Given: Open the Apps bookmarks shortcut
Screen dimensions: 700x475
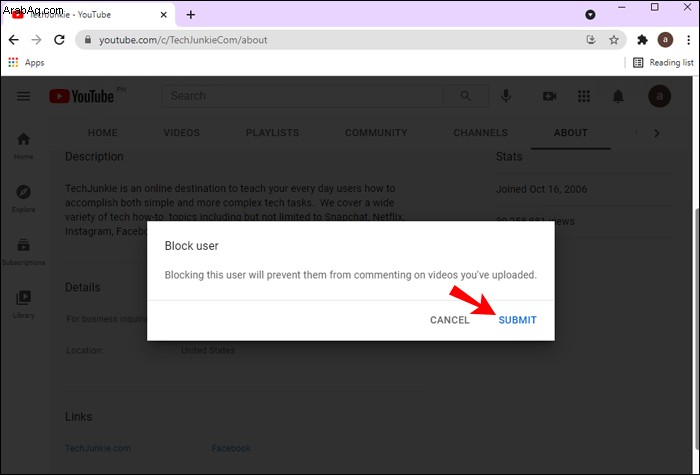Looking at the screenshot, I should point(26,62).
